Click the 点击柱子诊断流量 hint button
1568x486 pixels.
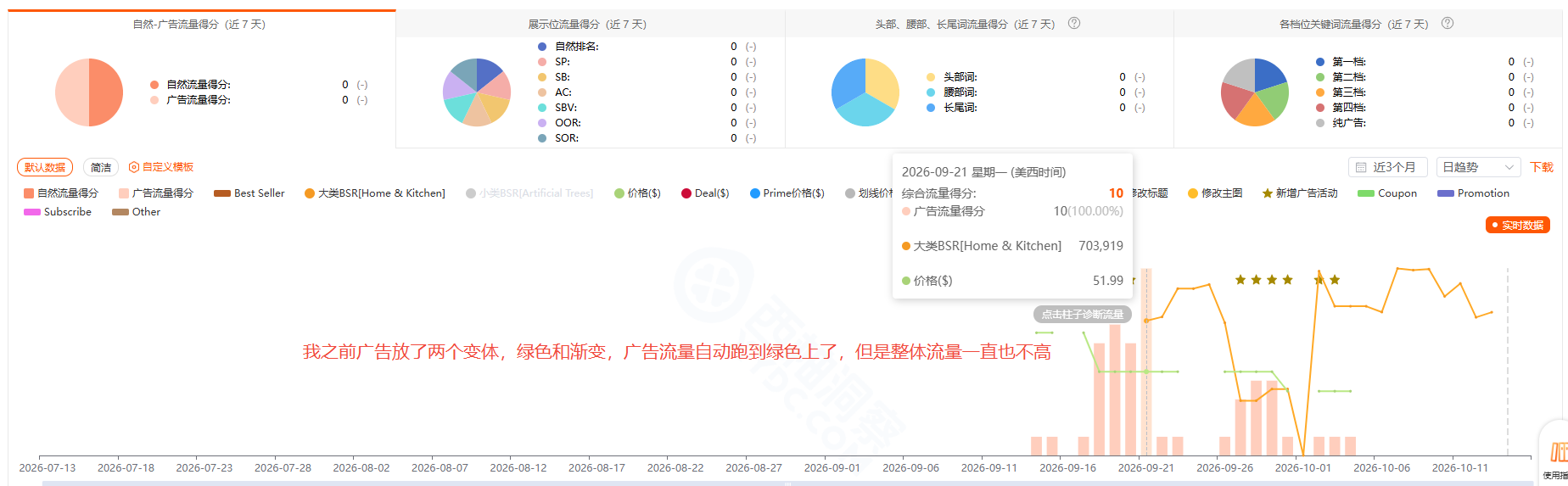pyautogui.click(x=1083, y=315)
